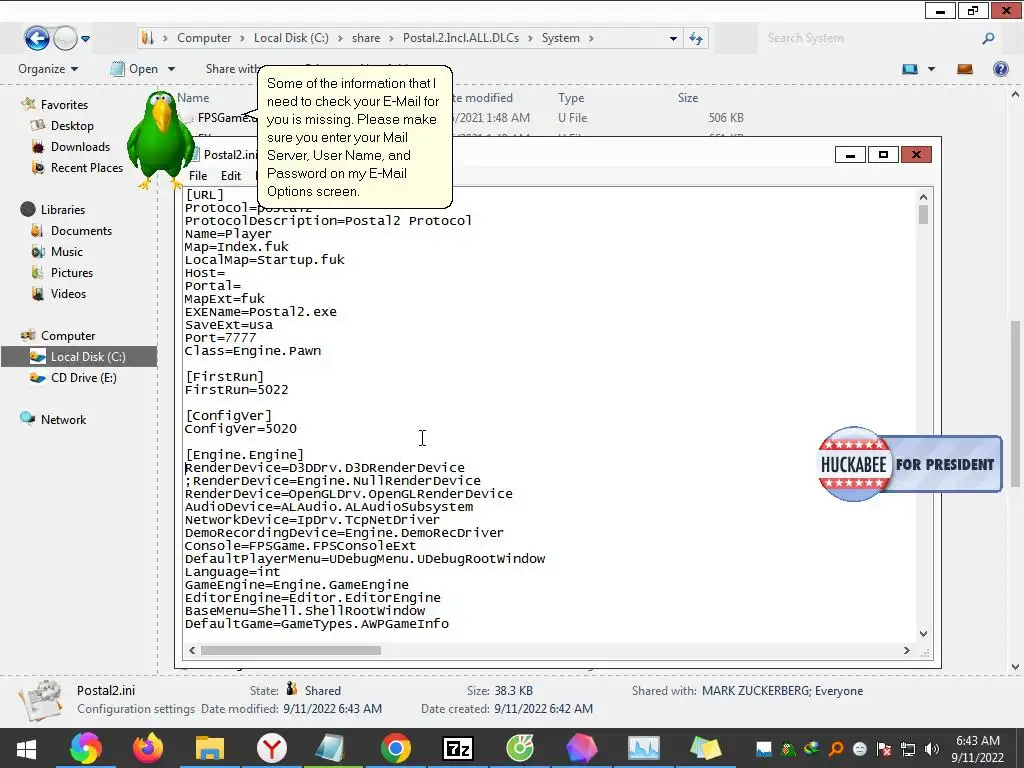Click the Notepad horizontal scrollbar thumb

[291, 650]
